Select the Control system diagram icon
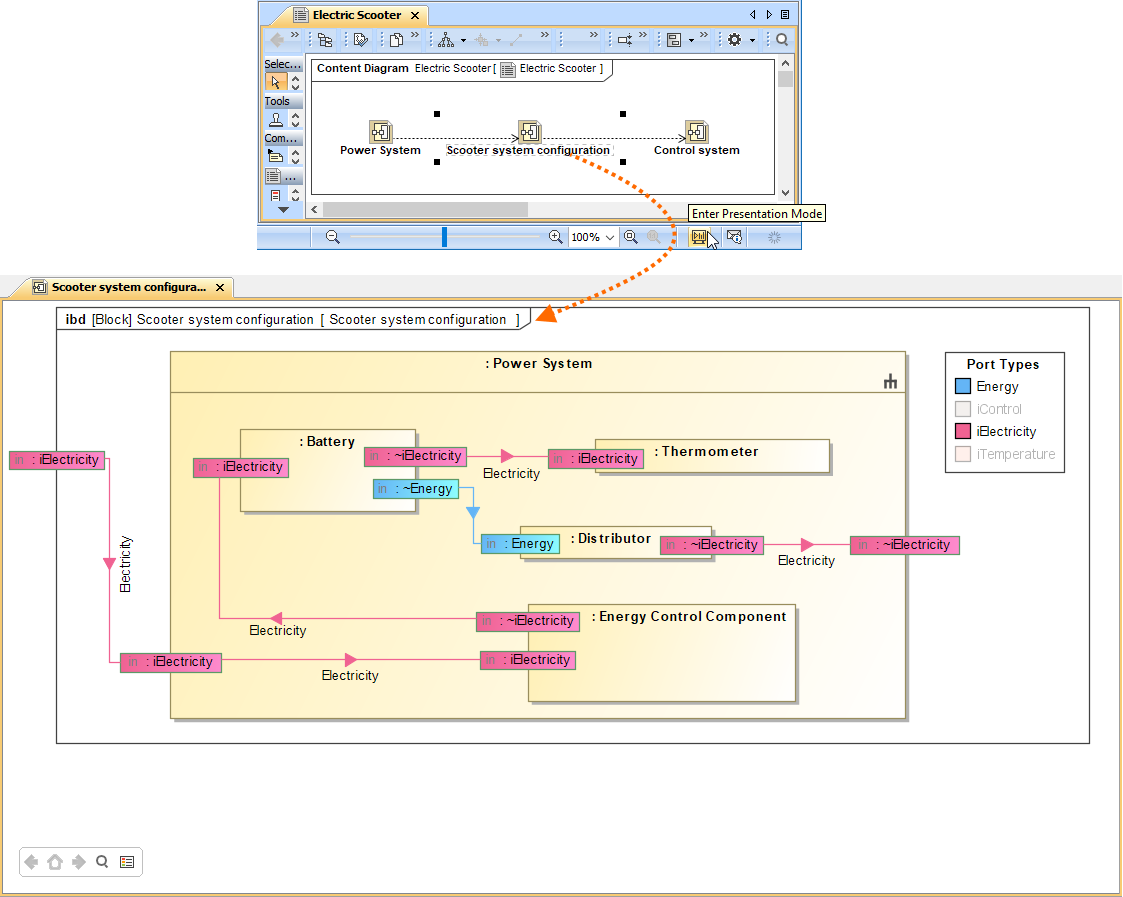Screen dimensions: 1123x897 [696, 132]
